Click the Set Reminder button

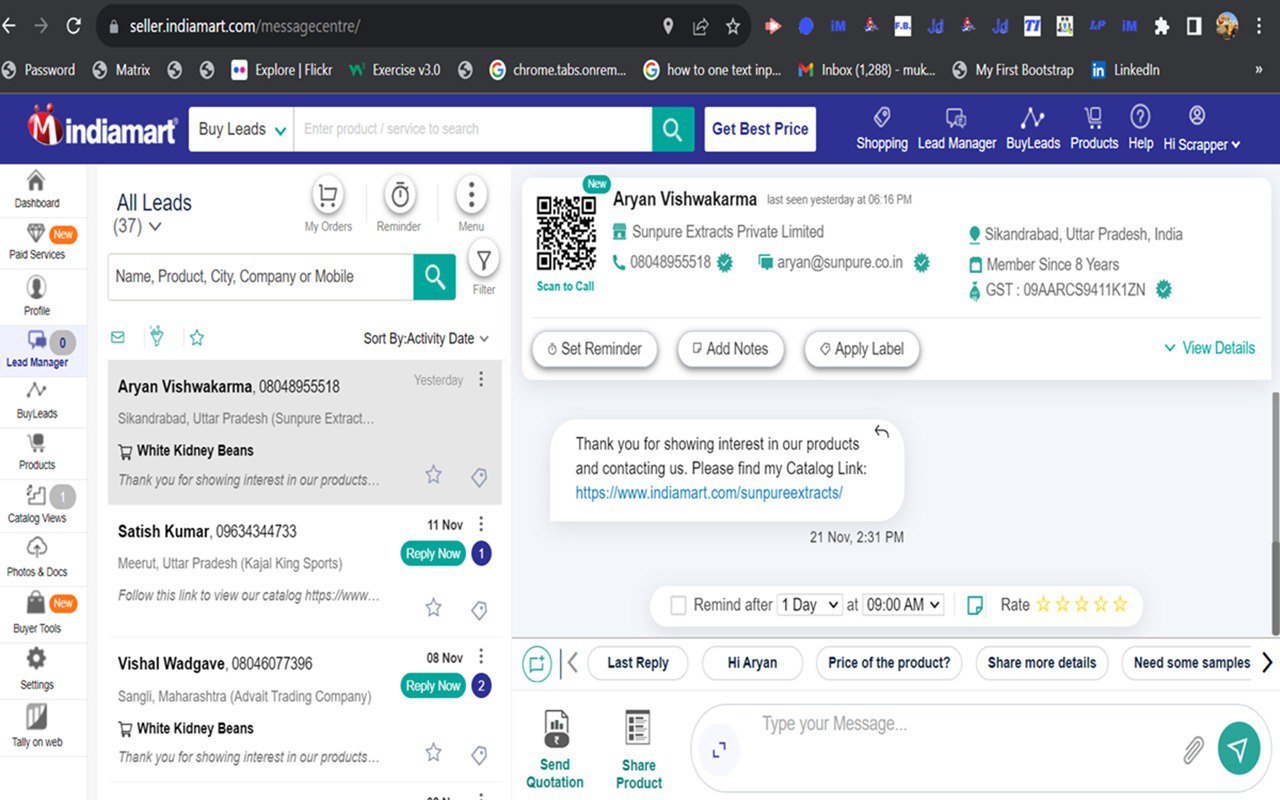tap(594, 349)
